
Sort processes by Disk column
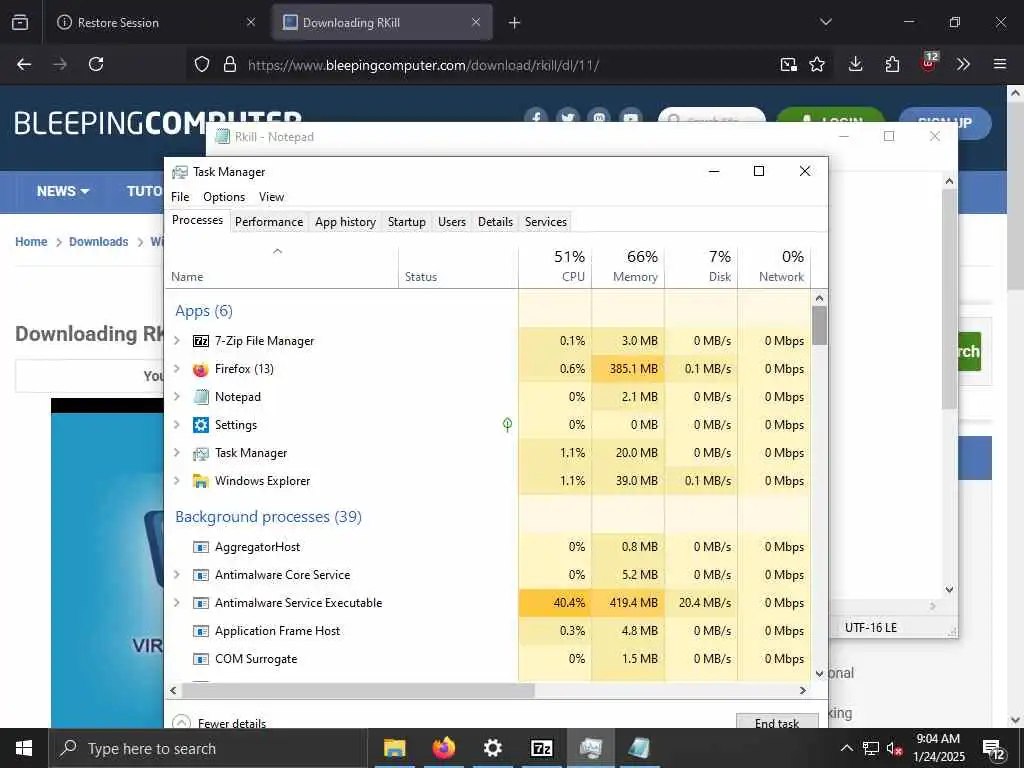click(x=701, y=266)
